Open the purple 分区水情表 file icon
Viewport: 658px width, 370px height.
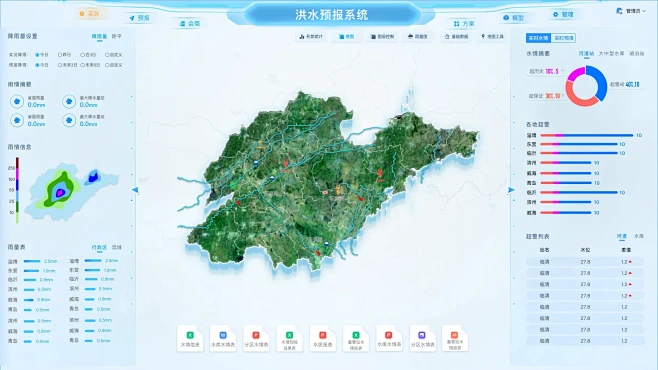click(422, 339)
